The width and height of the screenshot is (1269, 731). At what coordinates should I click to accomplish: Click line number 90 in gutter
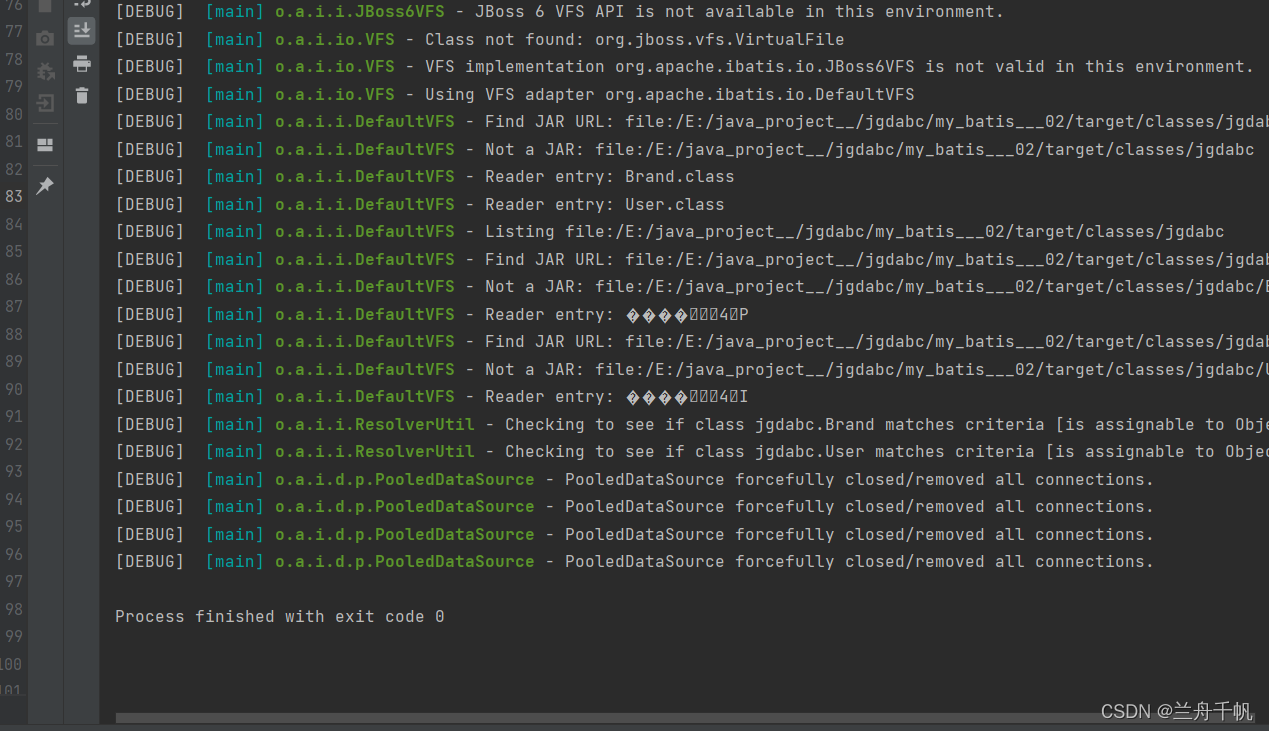[14, 389]
